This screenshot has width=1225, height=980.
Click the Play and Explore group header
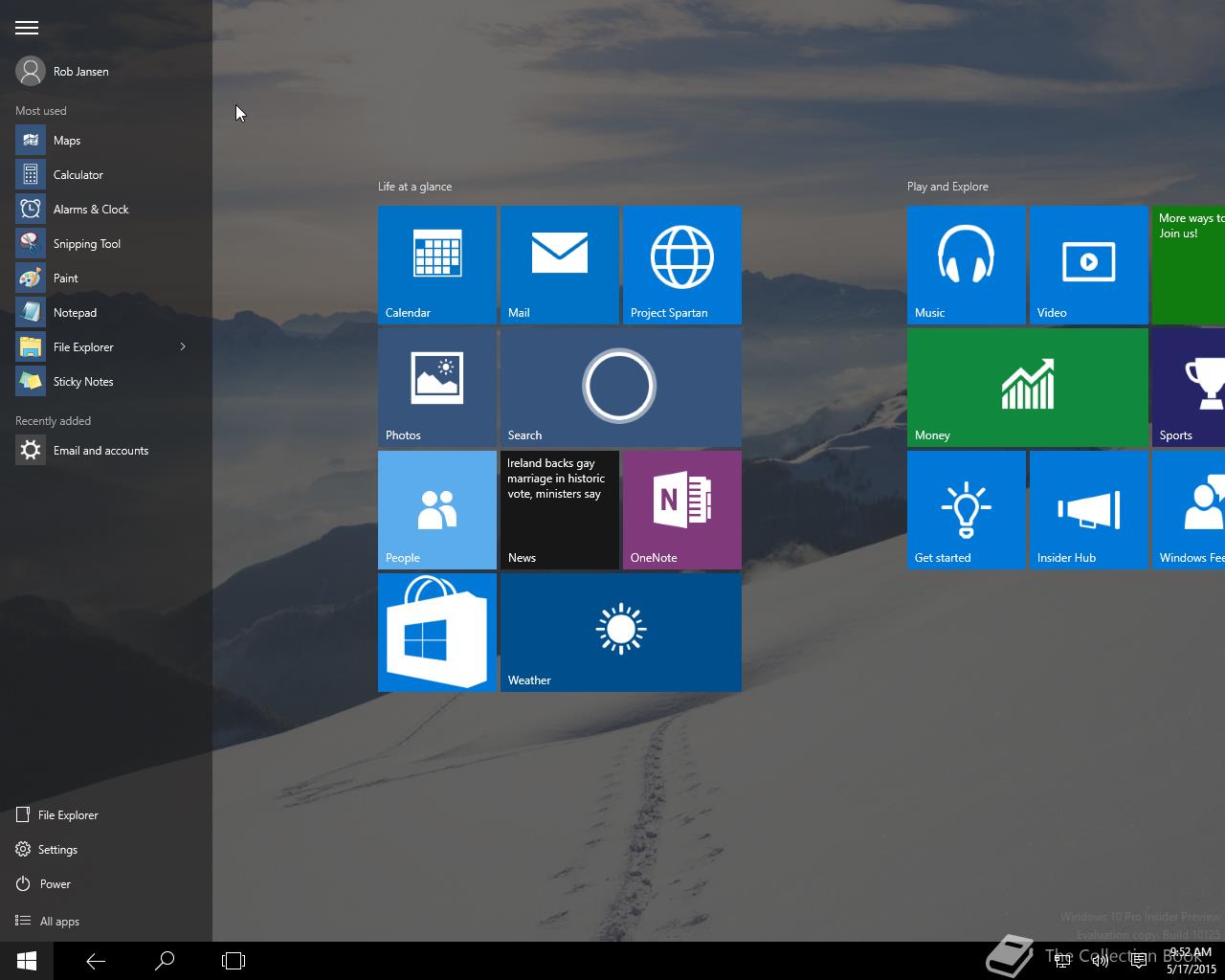coord(947,187)
